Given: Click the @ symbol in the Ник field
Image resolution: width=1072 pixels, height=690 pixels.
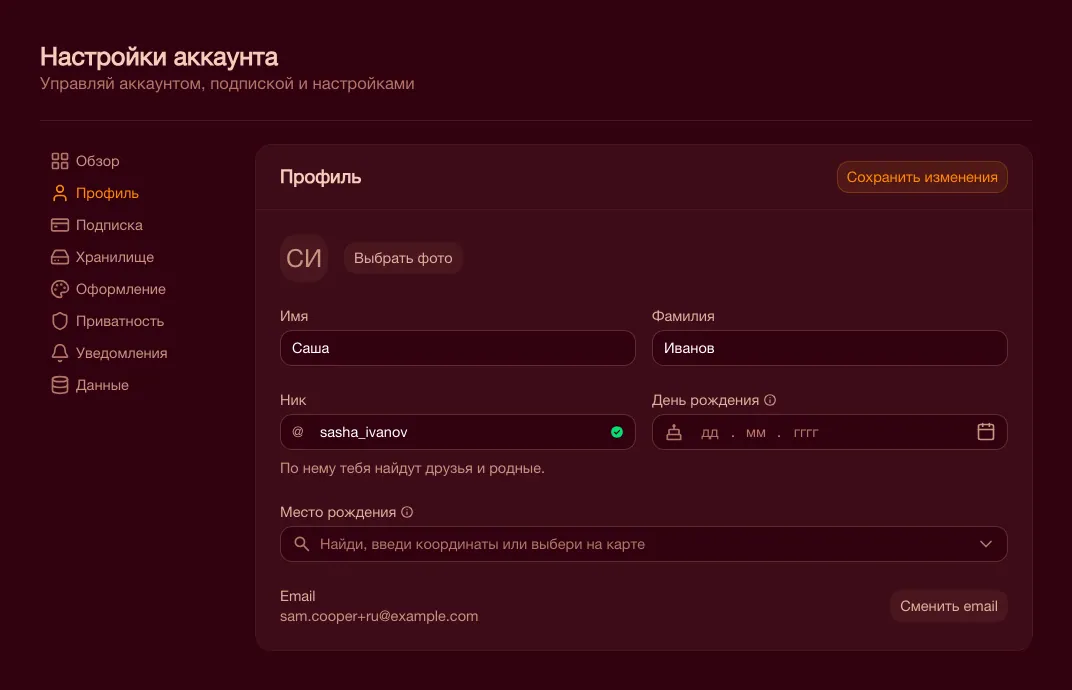Looking at the screenshot, I should pos(297,432).
